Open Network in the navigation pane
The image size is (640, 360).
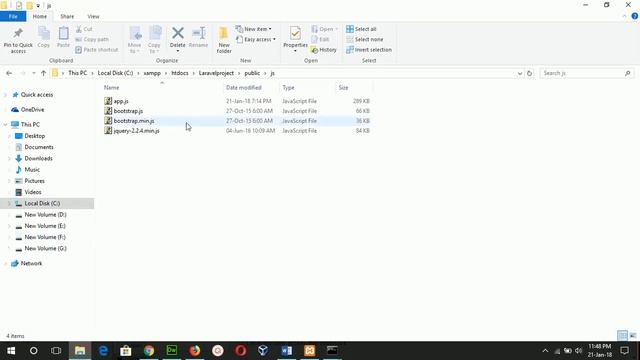tap(31, 263)
